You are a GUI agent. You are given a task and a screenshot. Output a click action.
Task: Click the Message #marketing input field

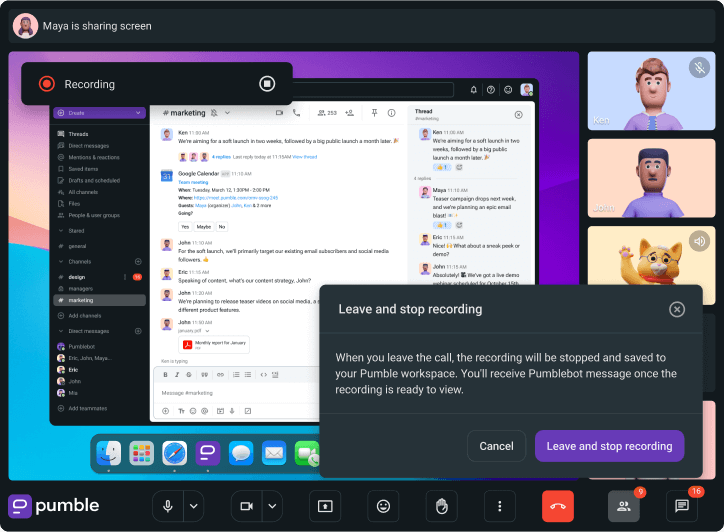(x=235, y=393)
